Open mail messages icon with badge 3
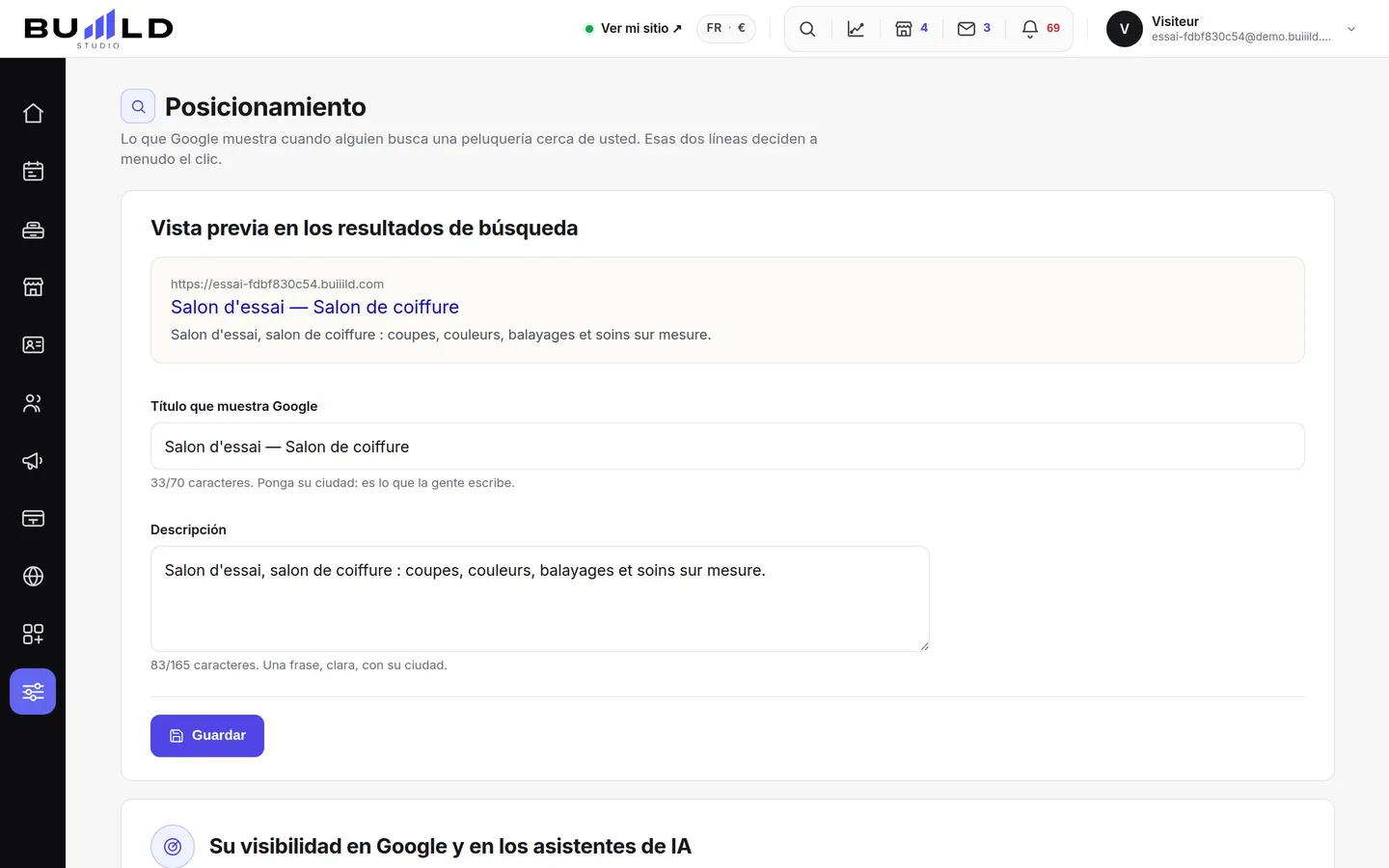 (x=974, y=29)
